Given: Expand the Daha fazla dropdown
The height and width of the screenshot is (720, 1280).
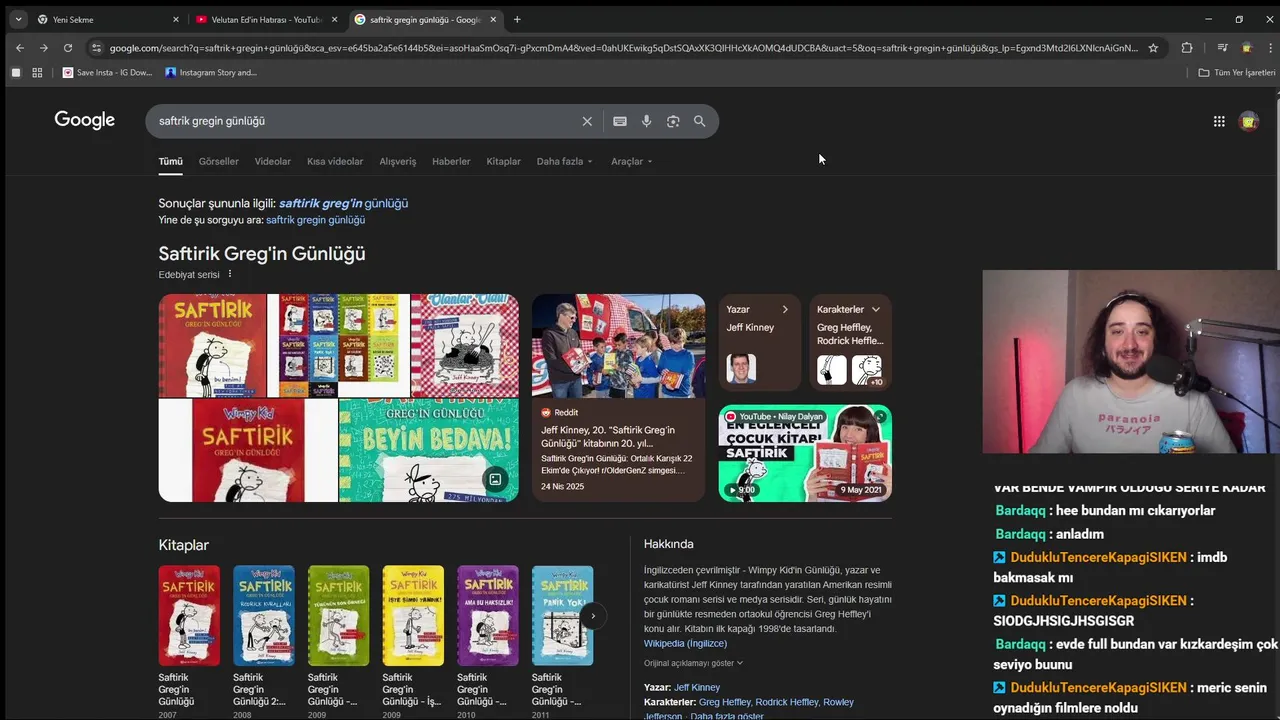Looking at the screenshot, I should point(565,161).
